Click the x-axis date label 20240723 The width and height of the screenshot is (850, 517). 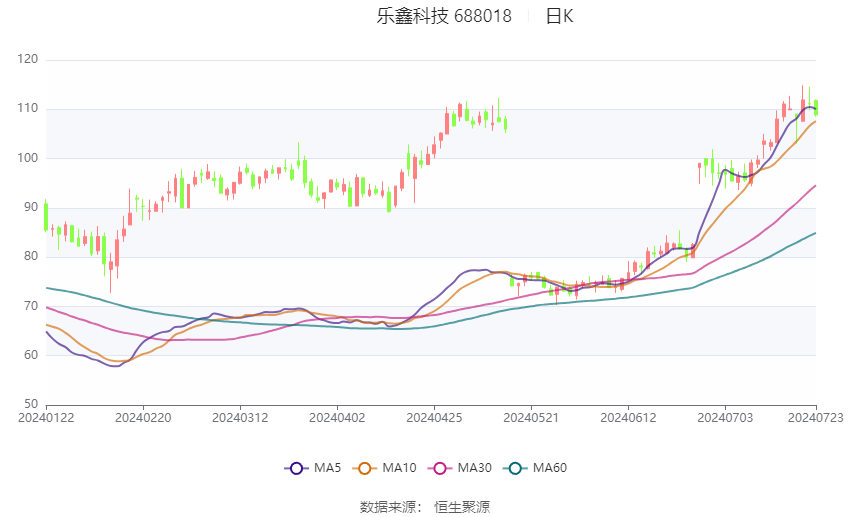(x=816, y=418)
